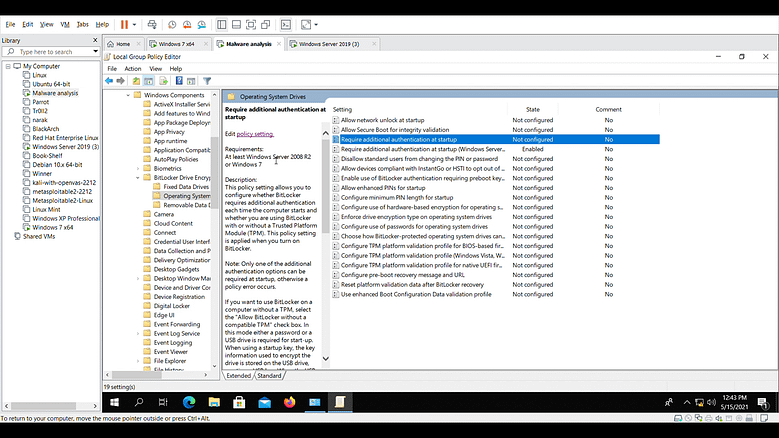779x438 pixels.
Task: Toggle the library sidebar view
Action: tap(222, 24)
